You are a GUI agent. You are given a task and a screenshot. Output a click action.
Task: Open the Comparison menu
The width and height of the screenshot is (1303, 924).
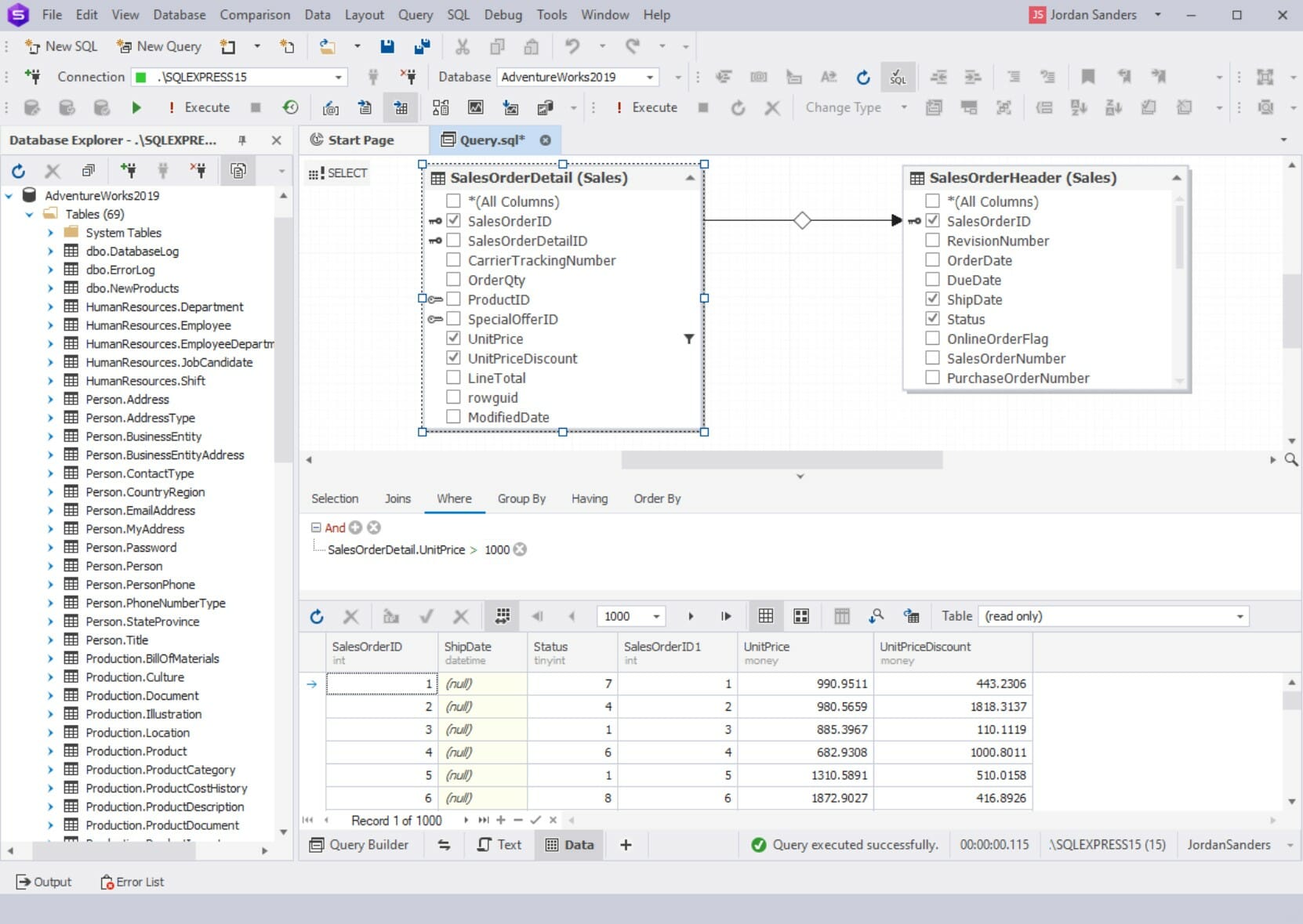(255, 15)
